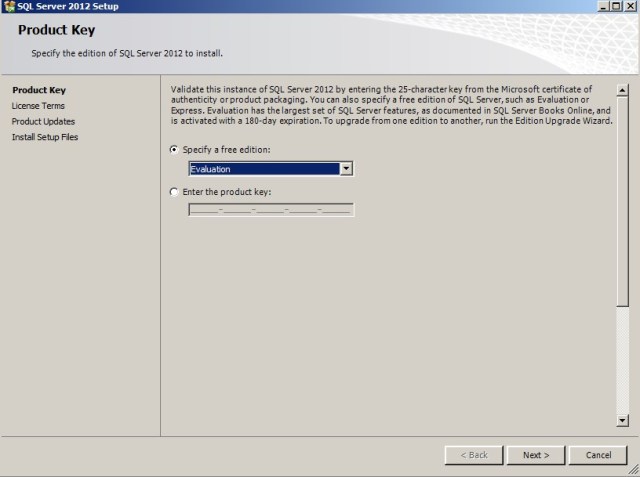The width and height of the screenshot is (640, 477).
Task: Click the disabled < Back button
Action: [474, 455]
